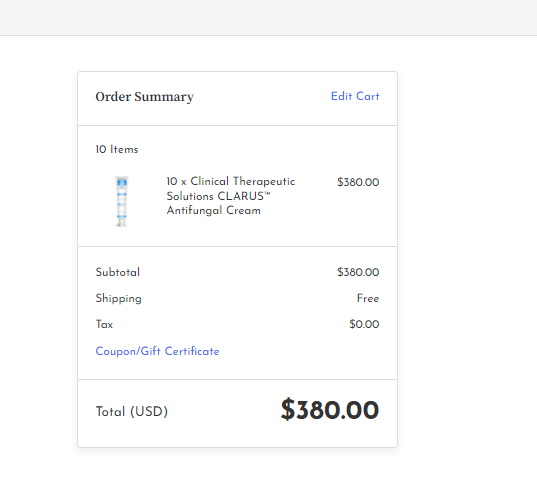This screenshot has width=537, height=477.
Task: Open the Edit Cart link
Action: [x=355, y=96]
